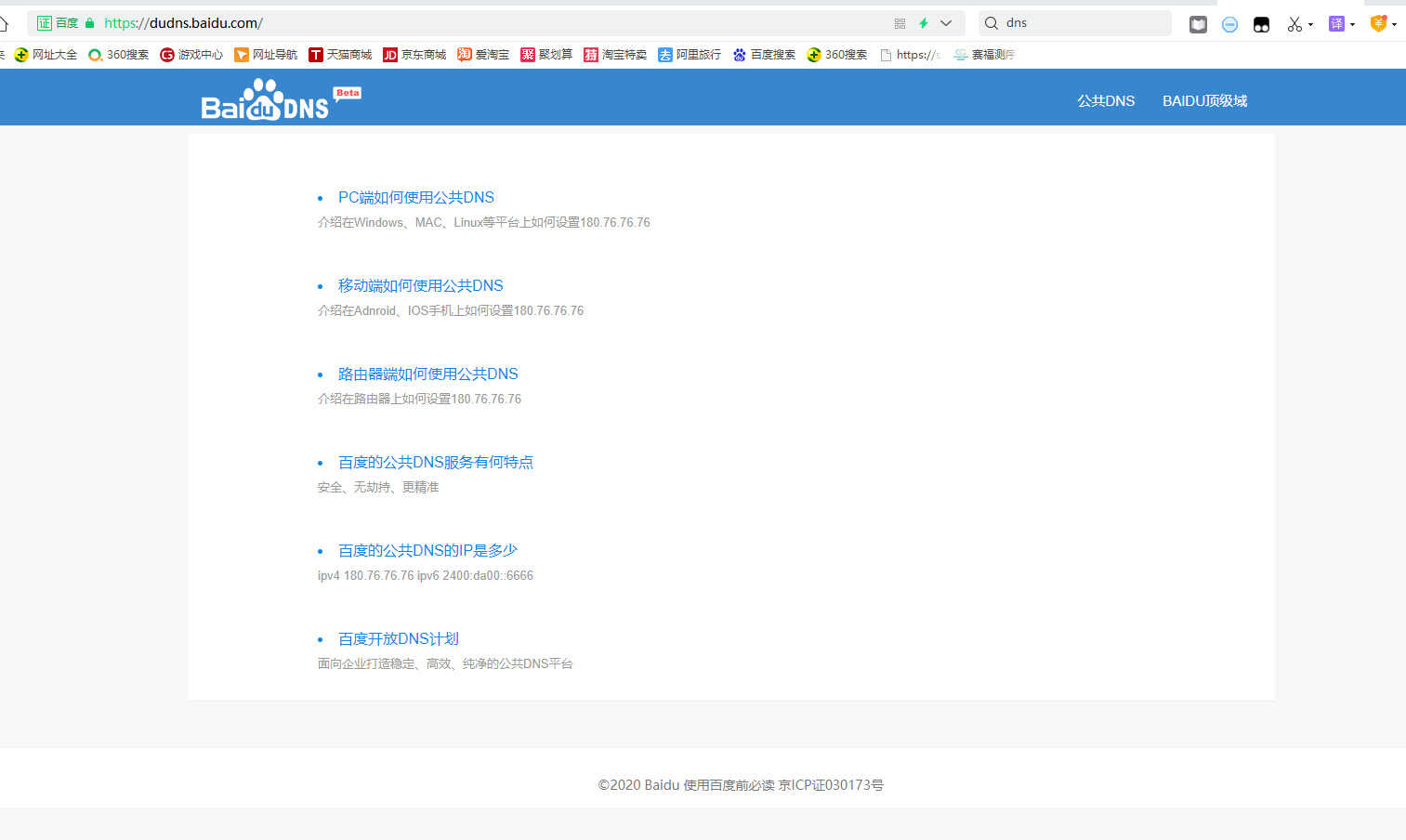1406x840 pixels.
Task: Open the 京东商城 bookmark
Action: (x=414, y=55)
